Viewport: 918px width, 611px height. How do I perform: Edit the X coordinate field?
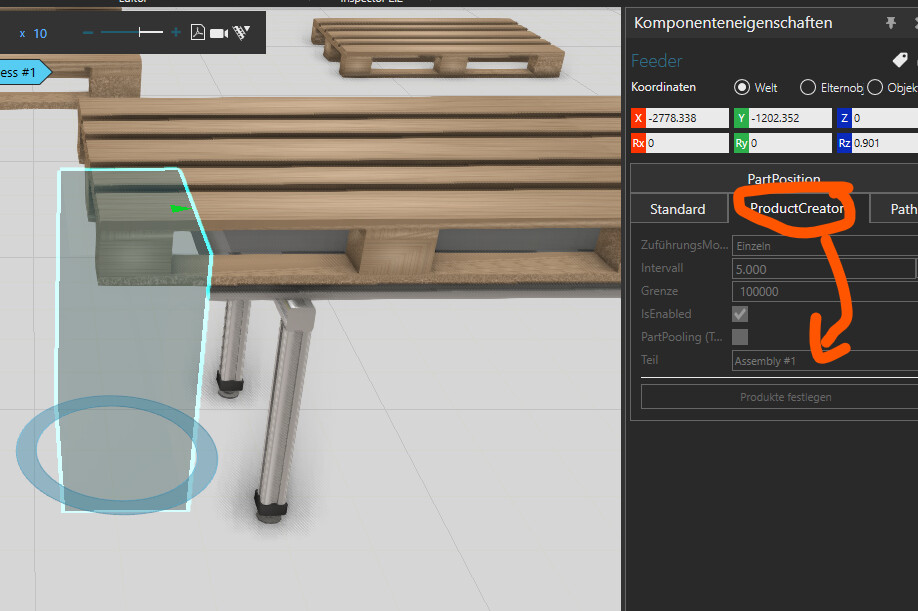pyautogui.click(x=687, y=118)
